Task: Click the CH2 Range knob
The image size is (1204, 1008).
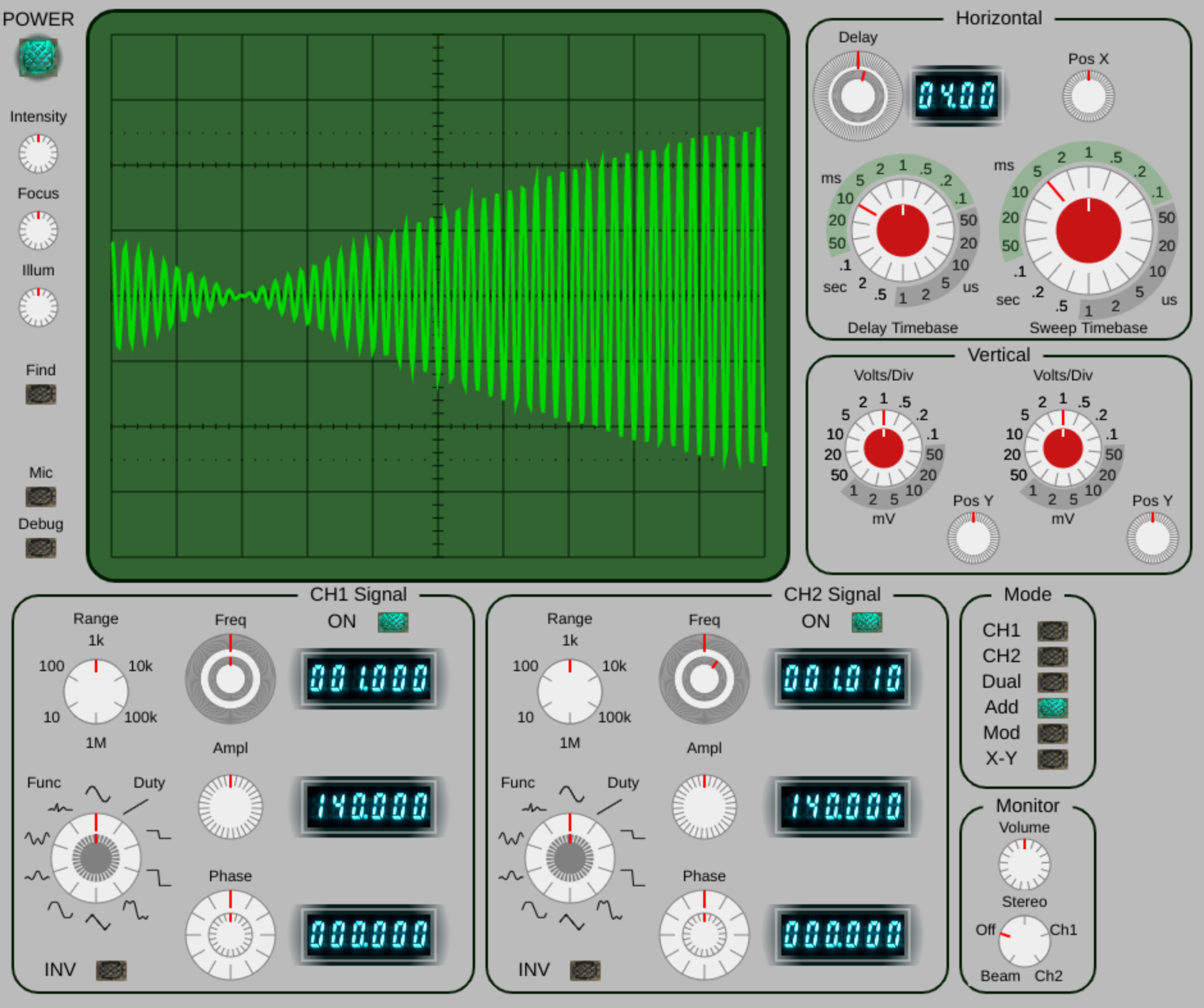Action: coord(570,692)
